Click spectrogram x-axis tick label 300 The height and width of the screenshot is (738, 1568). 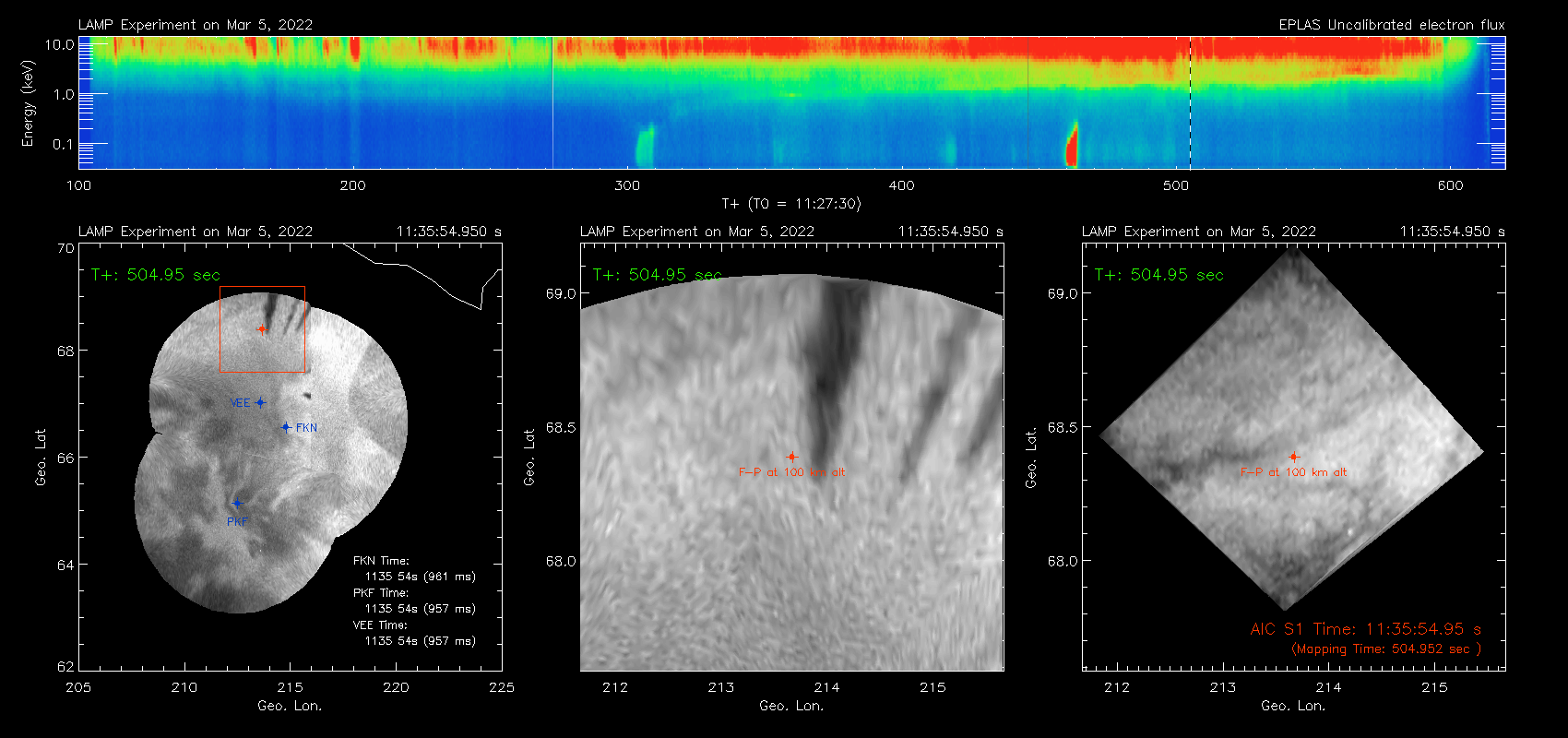[627, 185]
